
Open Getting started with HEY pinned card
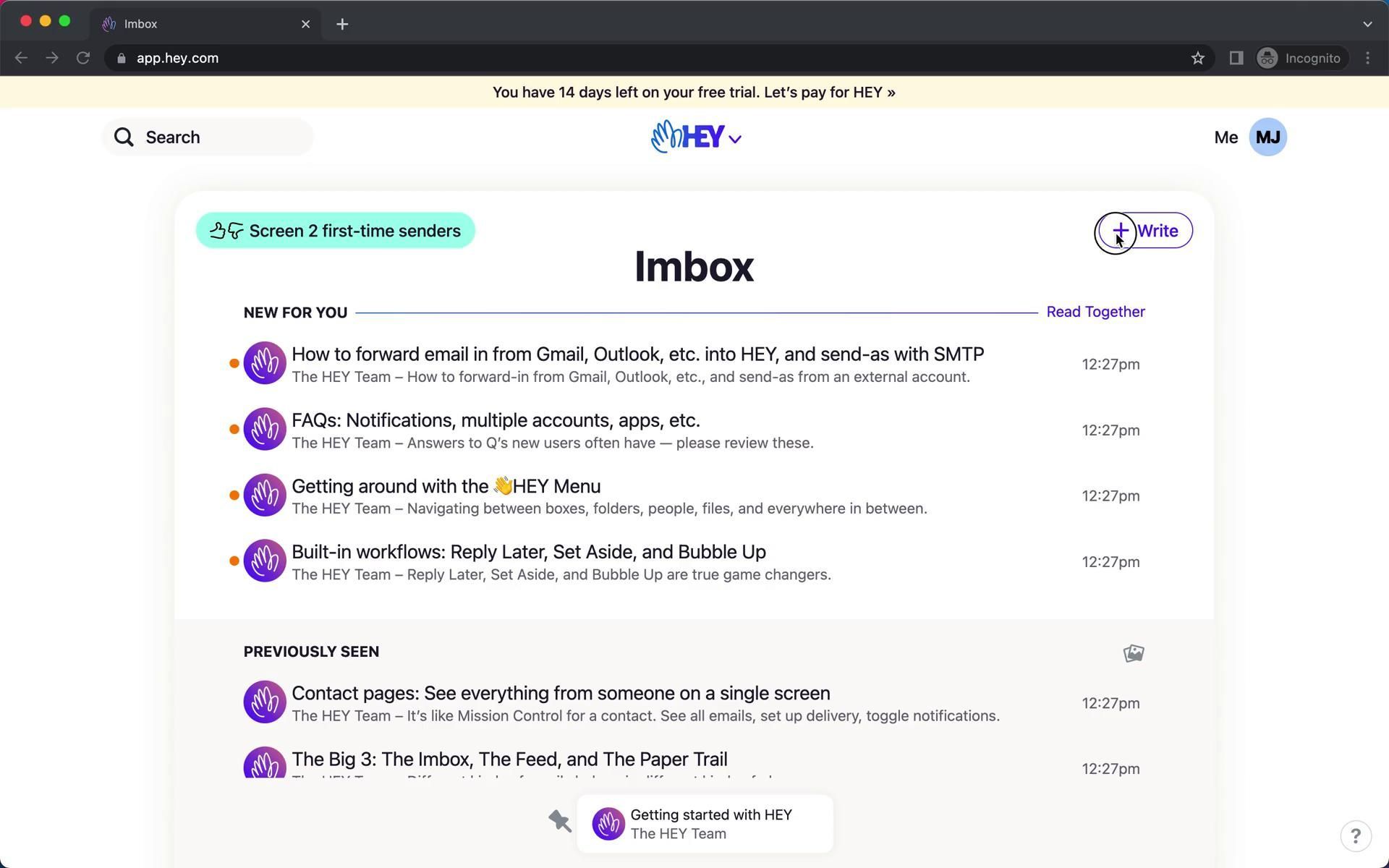pyautogui.click(x=710, y=824)
